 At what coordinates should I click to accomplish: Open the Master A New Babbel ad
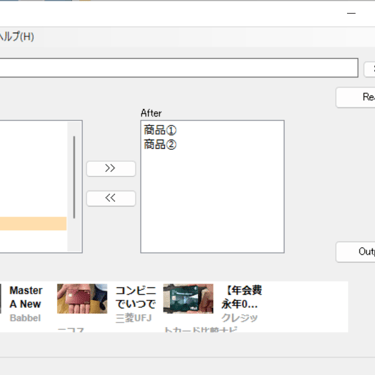pyautogui.click(x=26, y=304)
